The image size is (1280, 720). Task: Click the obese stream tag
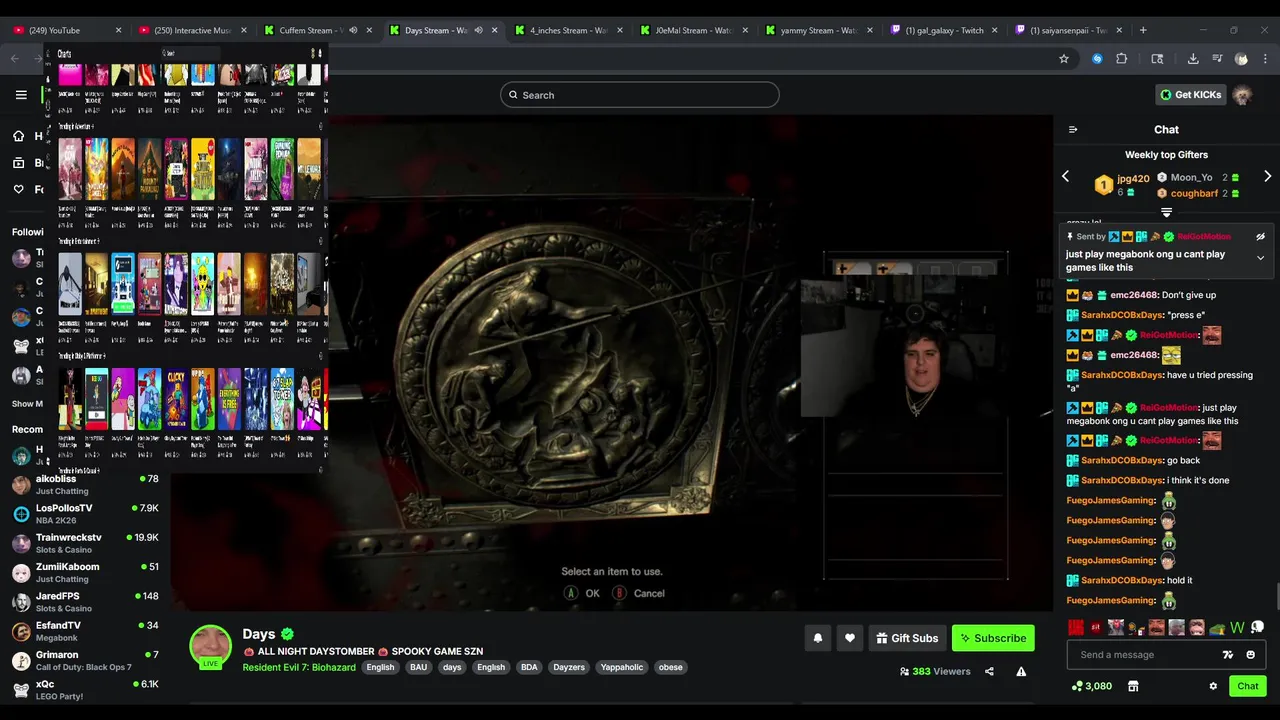[670, 667]
